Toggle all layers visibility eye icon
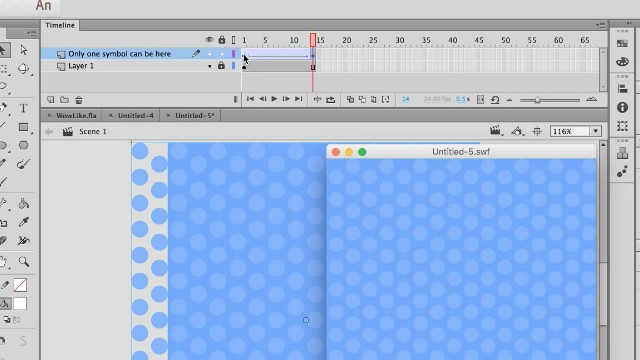The width and height of the screenshot is (640, 360). [x=209, y=40]
